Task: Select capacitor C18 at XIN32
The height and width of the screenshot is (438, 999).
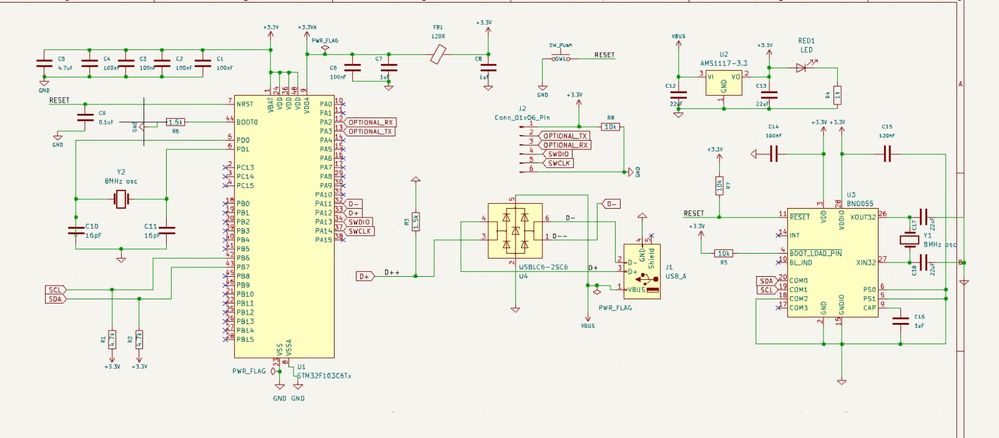Action: point(924,262)
